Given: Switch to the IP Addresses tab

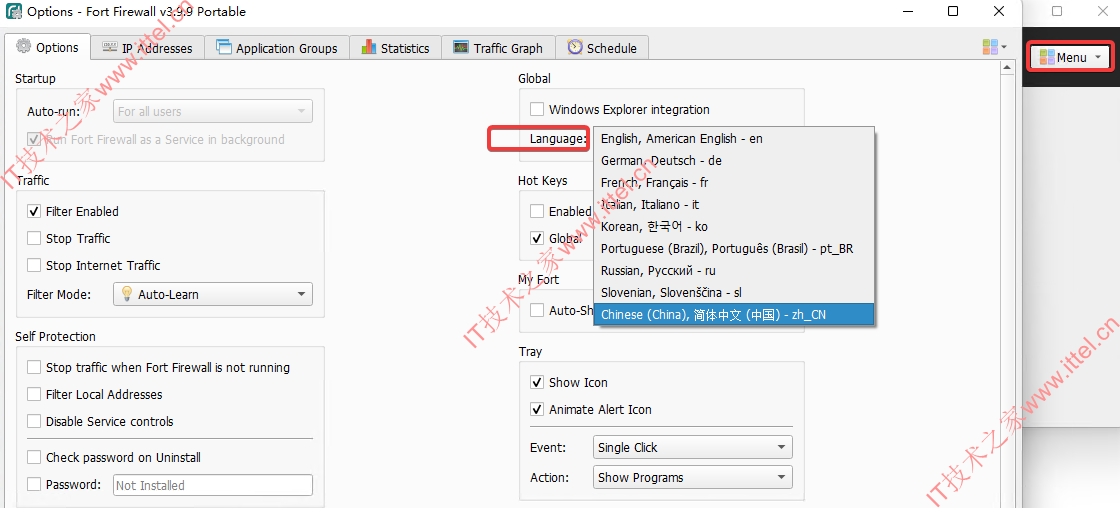Looking at the screenshot, I should click(x=147, y=48).
